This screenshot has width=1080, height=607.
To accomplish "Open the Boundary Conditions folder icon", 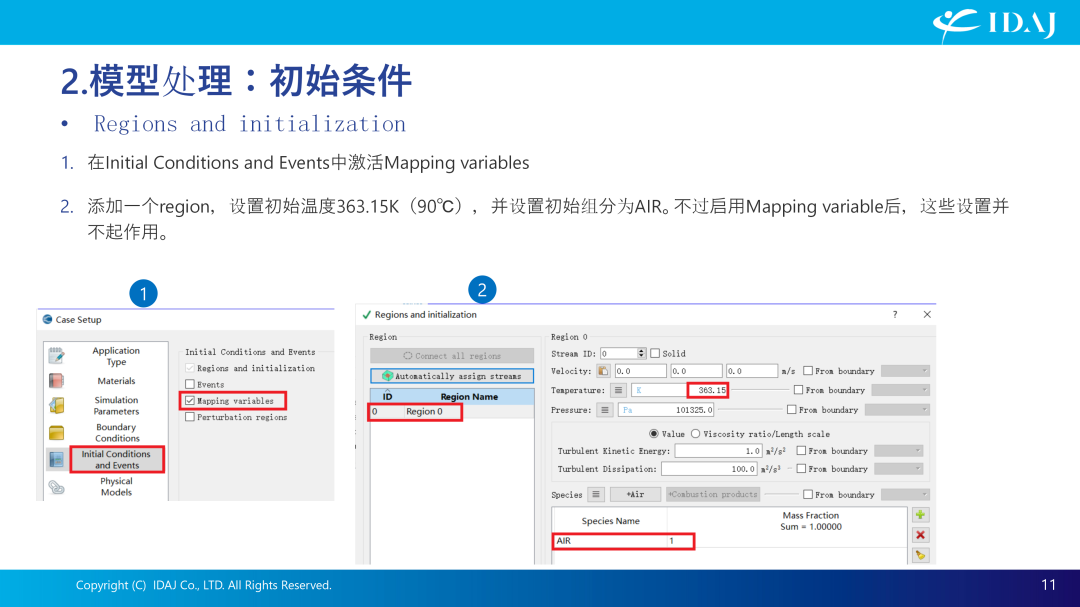I will click(56, 433).
